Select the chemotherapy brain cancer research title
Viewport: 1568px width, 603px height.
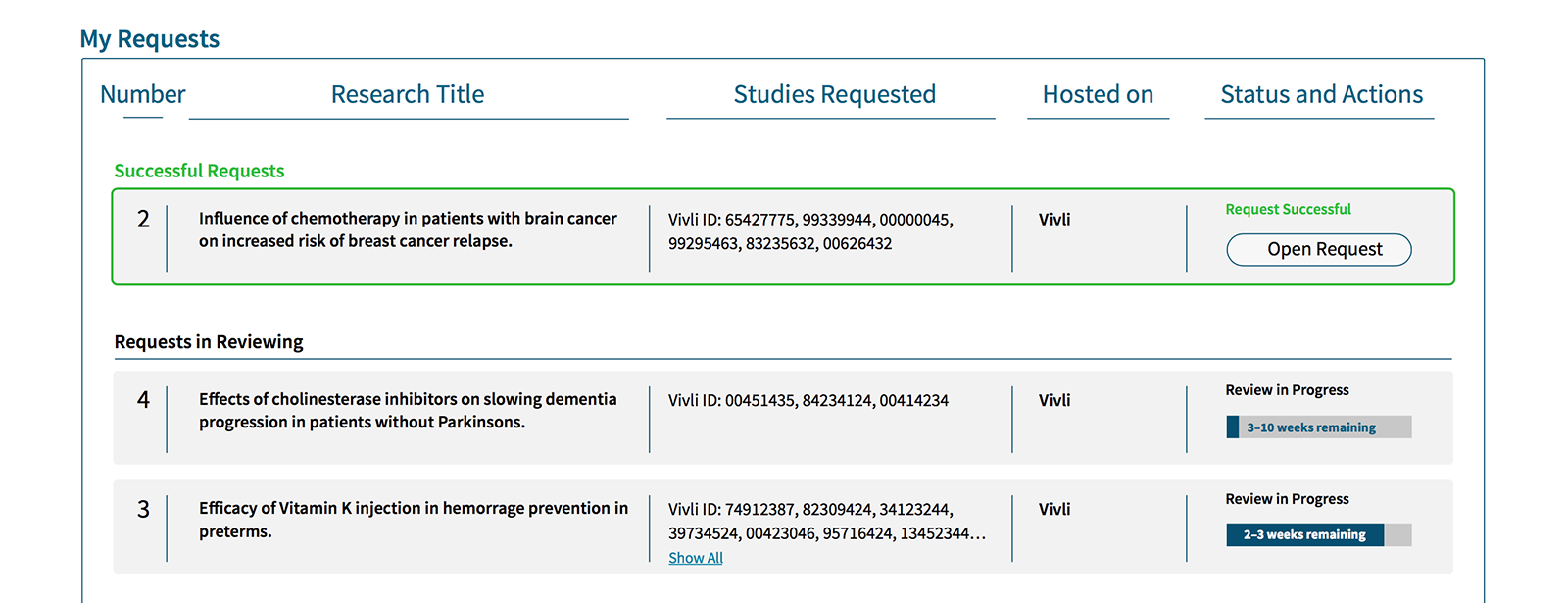(408, 229)
